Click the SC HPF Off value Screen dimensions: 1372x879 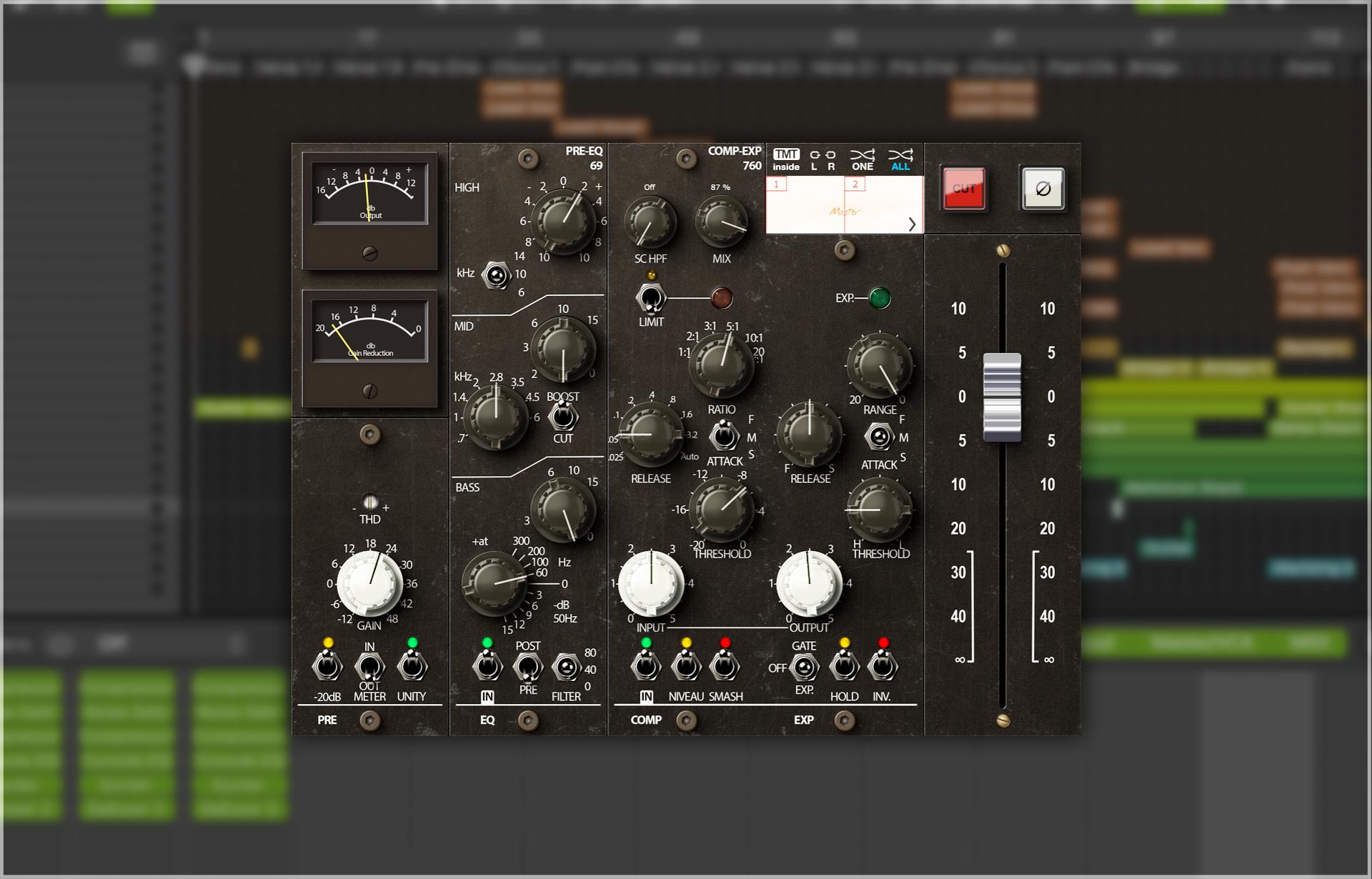(650, 187)
